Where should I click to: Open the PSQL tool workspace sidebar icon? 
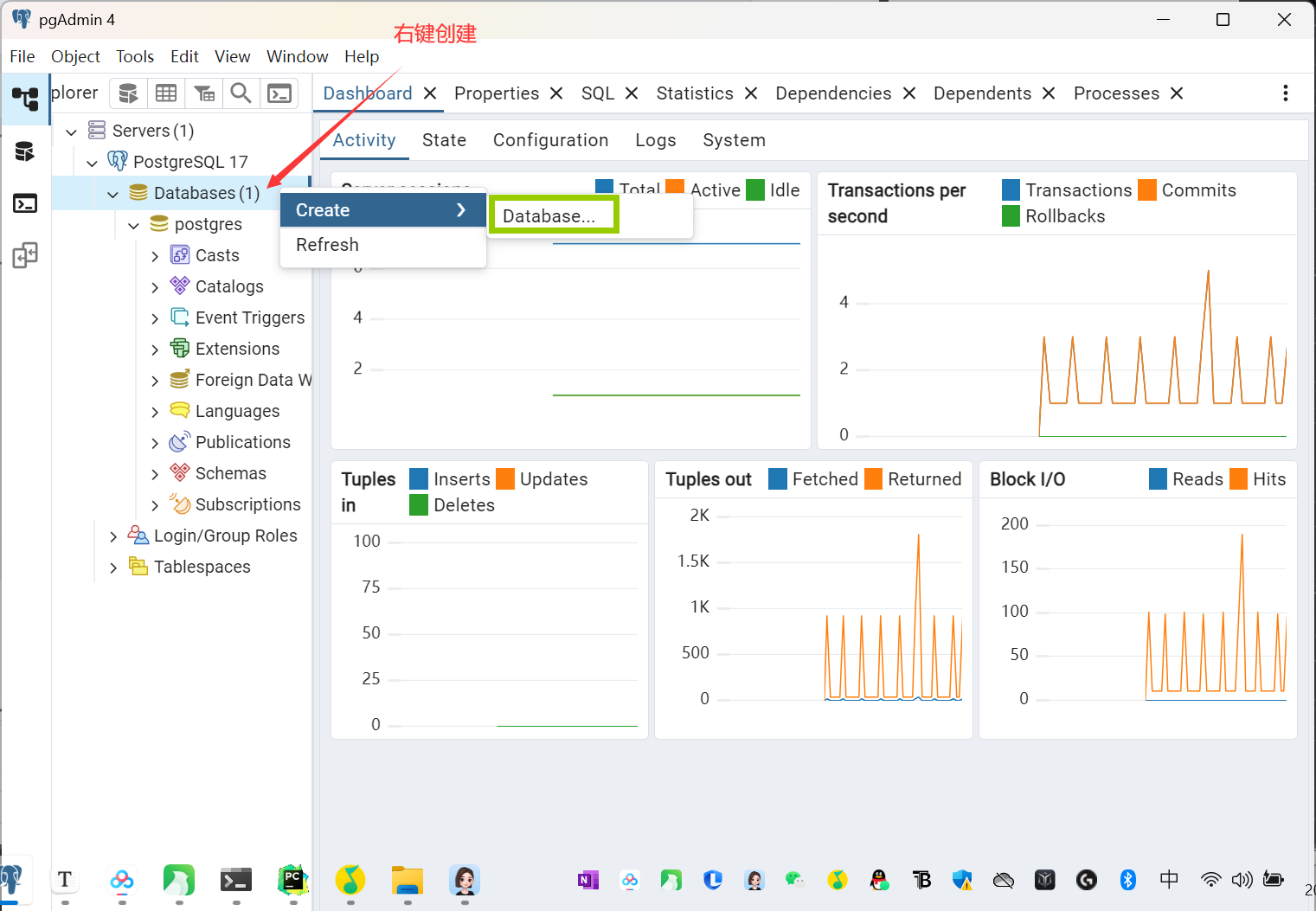coord(24,203)
